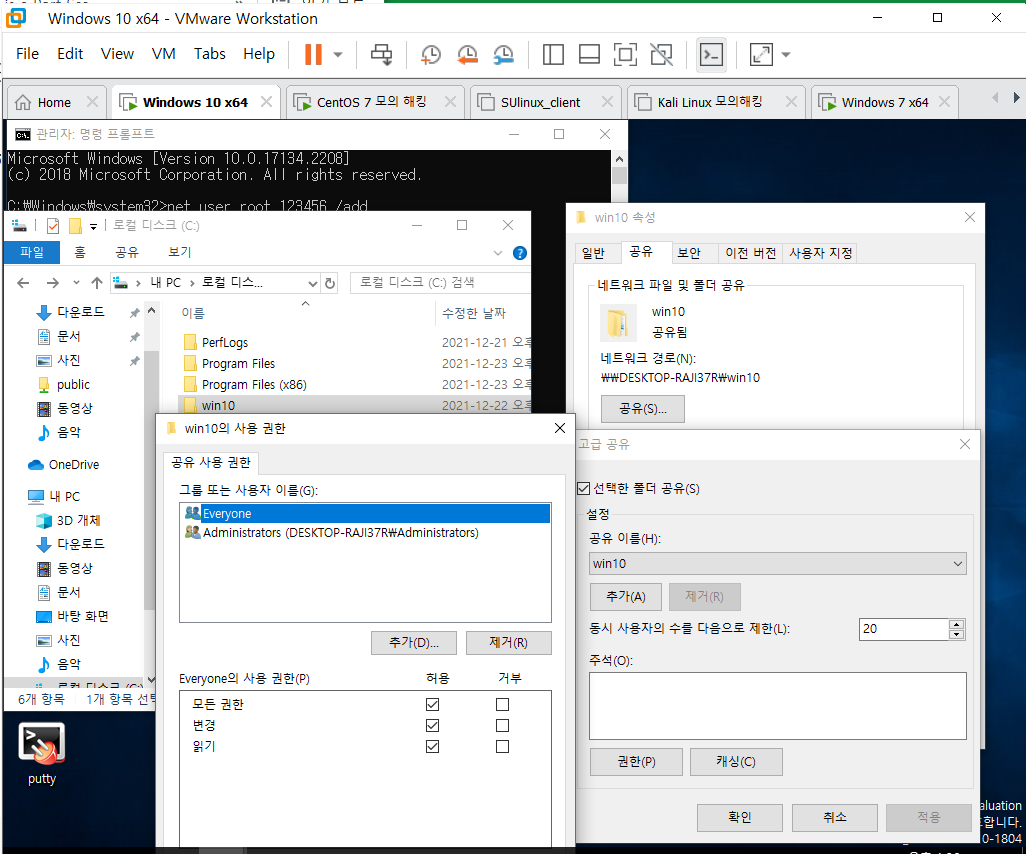The height and width of the screenshot is (854, 1026).
Task: Click the 제거(R) button in the permissions dialog
Action: click(508, 643)
